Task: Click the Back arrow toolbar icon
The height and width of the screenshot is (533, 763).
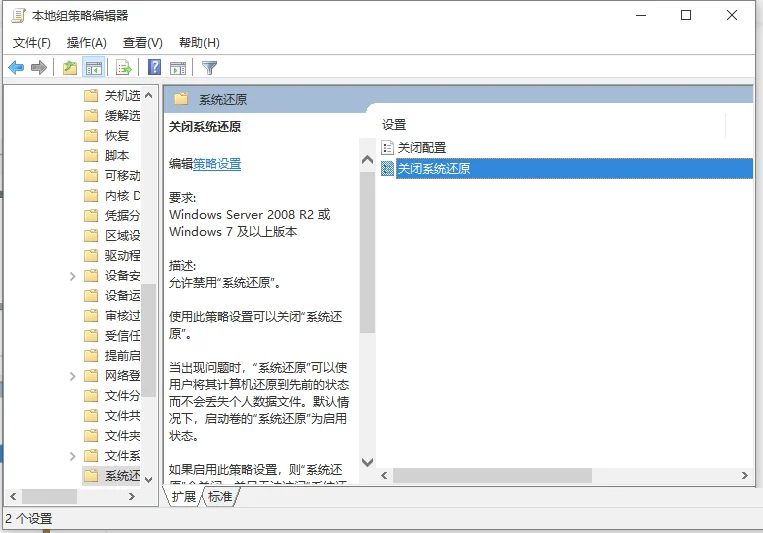Action: click(x=16, y=67)
